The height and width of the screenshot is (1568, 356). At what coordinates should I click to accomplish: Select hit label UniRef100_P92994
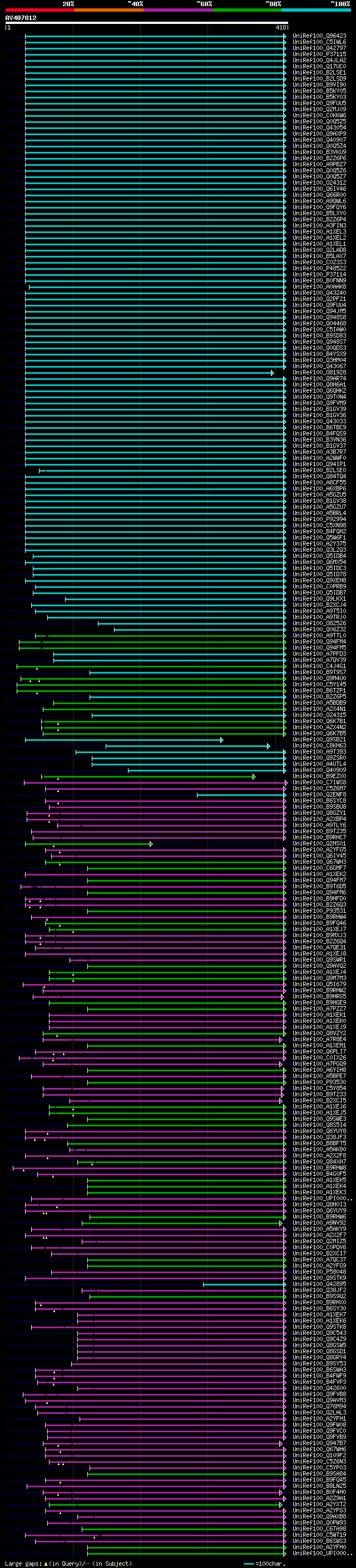pyautogui.click(x=319, y=519)
